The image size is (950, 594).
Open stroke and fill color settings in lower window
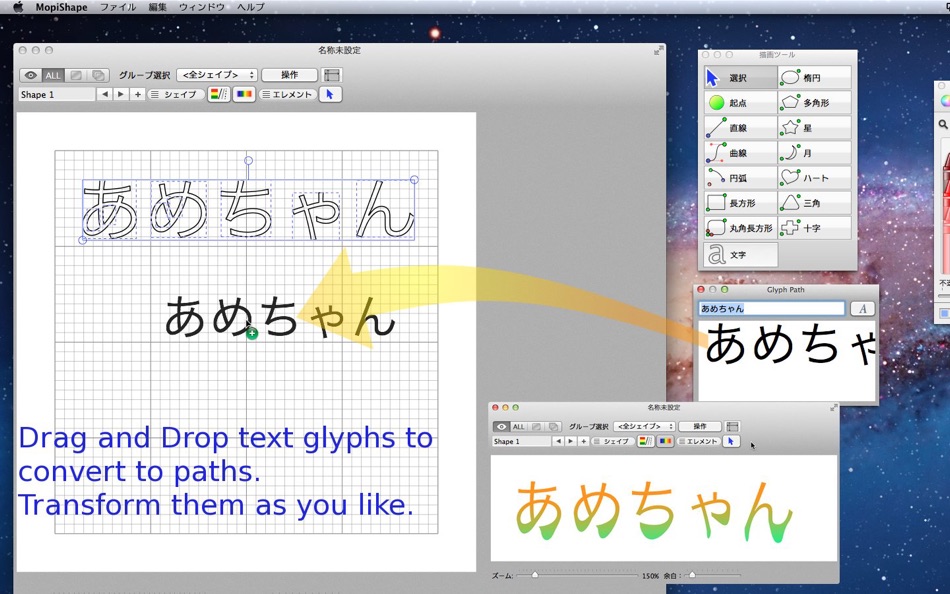point(646,441)
